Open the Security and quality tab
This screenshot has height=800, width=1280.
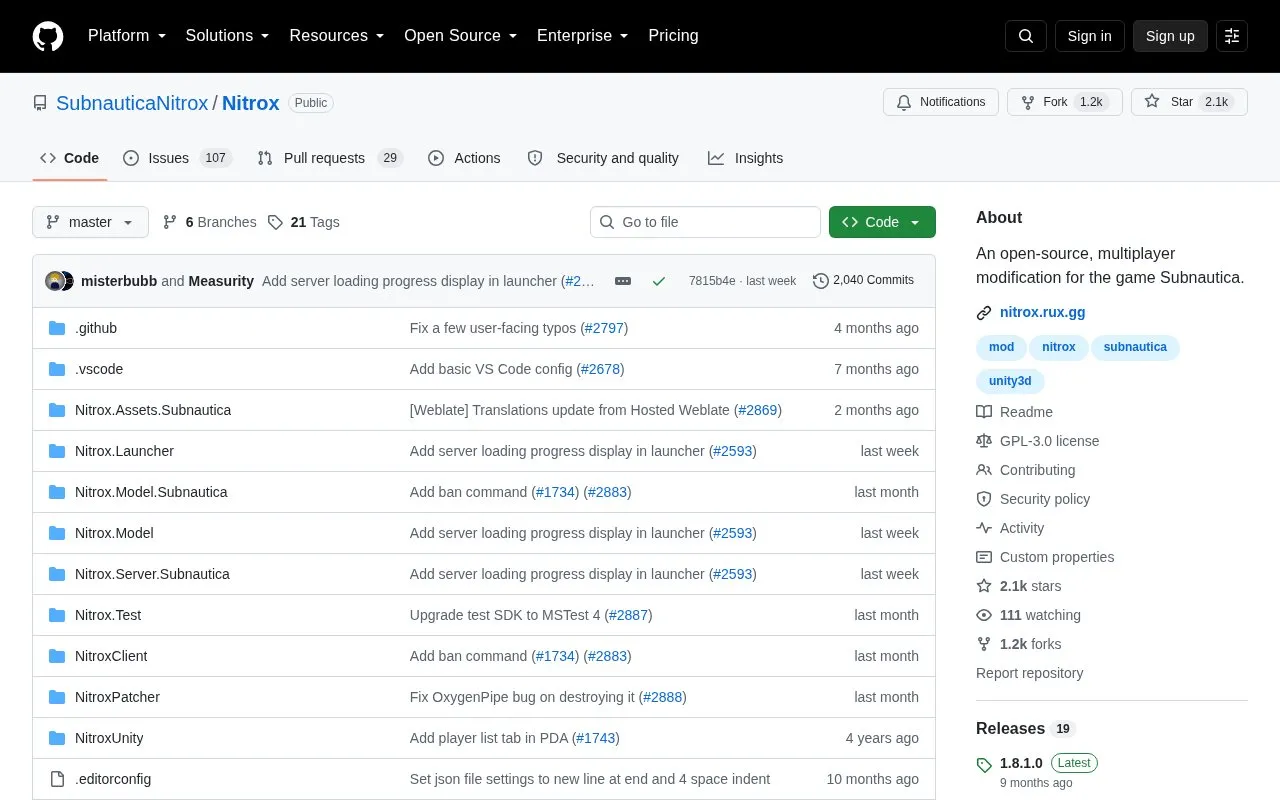tap(603, 158)
